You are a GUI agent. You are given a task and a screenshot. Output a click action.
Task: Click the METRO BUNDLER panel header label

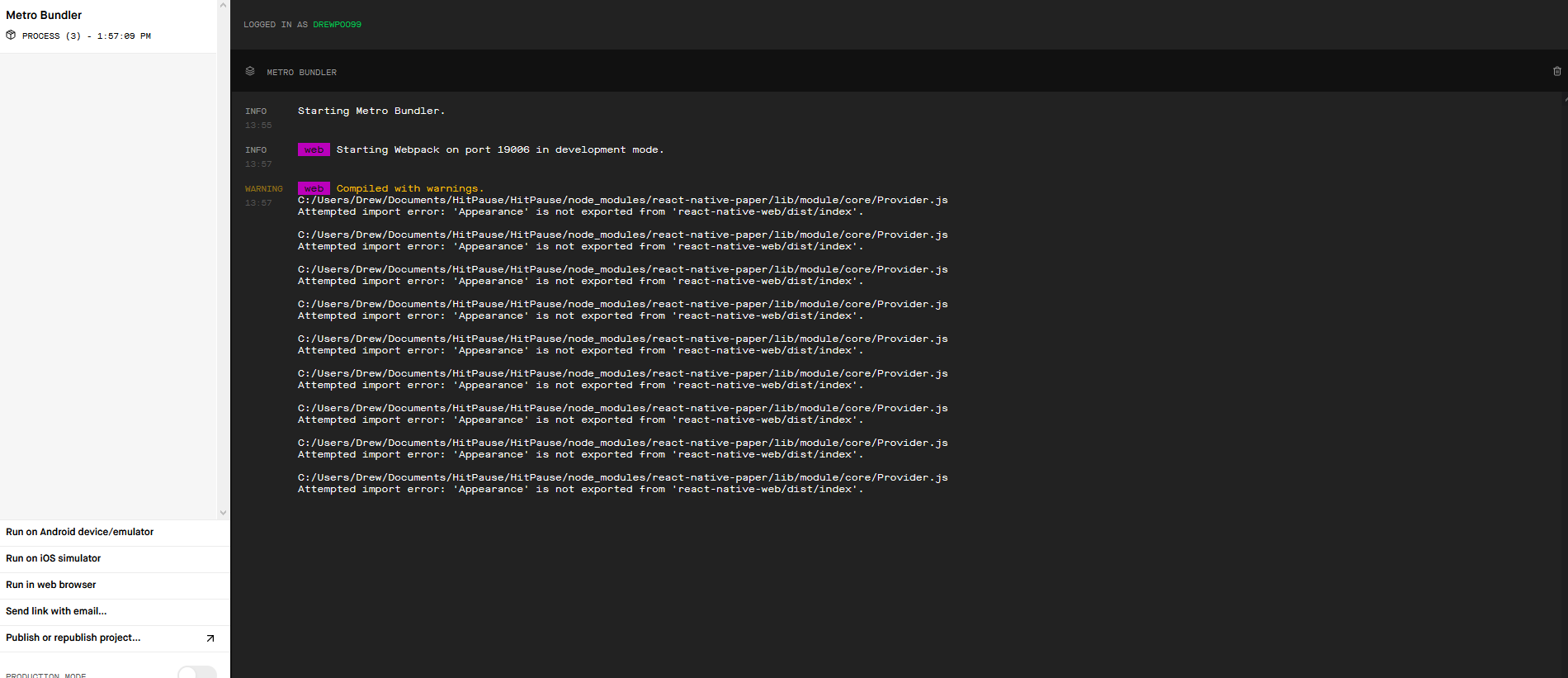(x=301, y=73)
